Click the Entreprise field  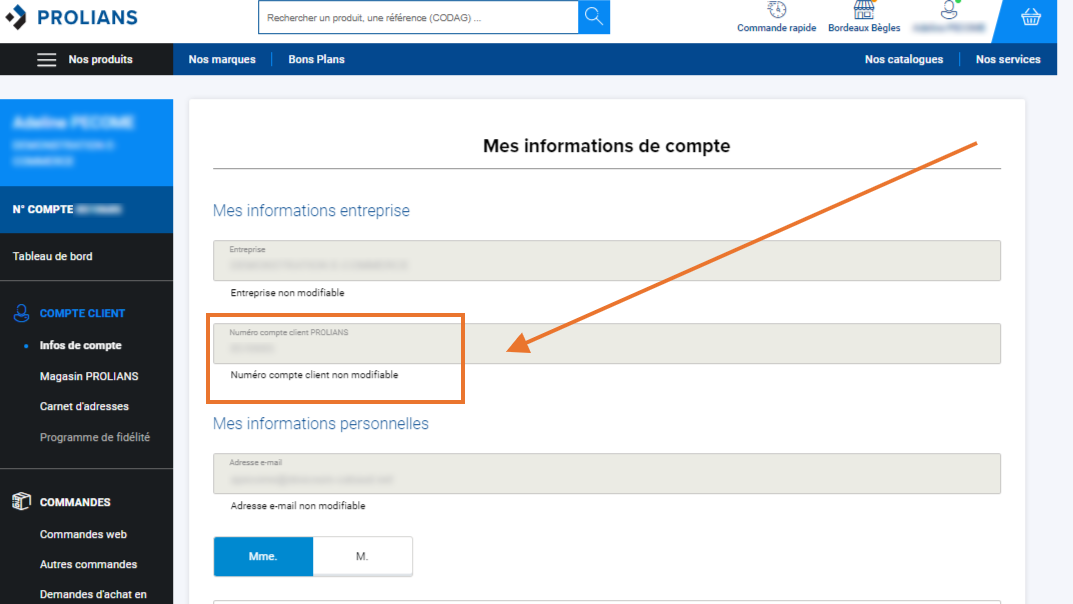click(607, 261)
